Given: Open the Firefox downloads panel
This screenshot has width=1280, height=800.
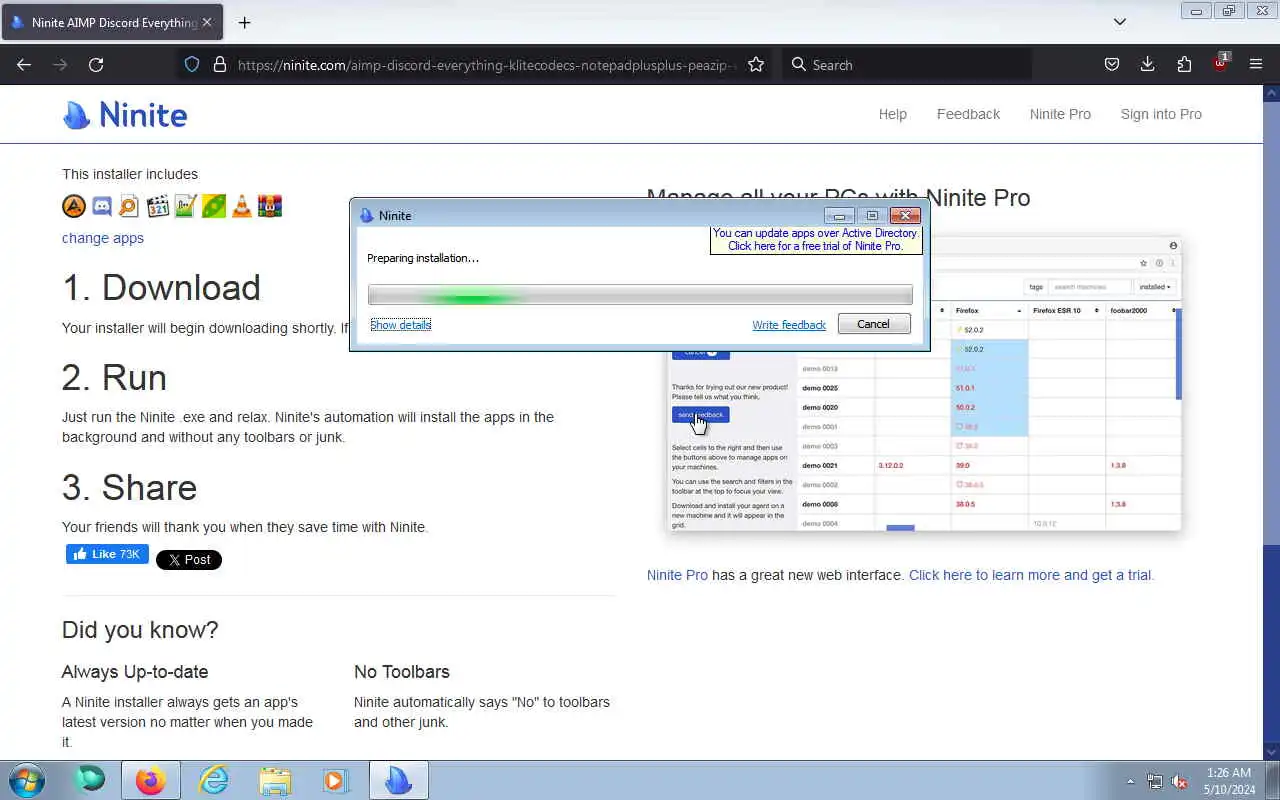Looking at the screenshot, I should pos(1147,64).
